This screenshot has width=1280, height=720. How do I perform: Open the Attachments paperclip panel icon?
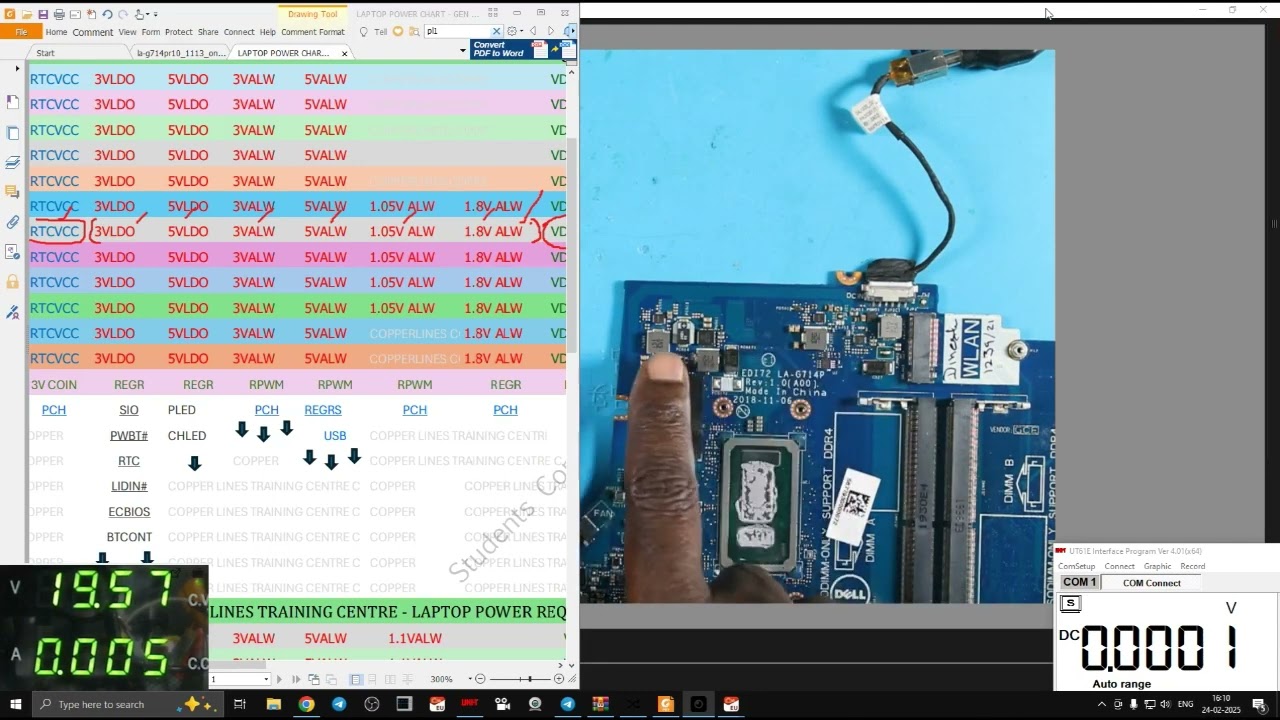click(x=13, y=222)
